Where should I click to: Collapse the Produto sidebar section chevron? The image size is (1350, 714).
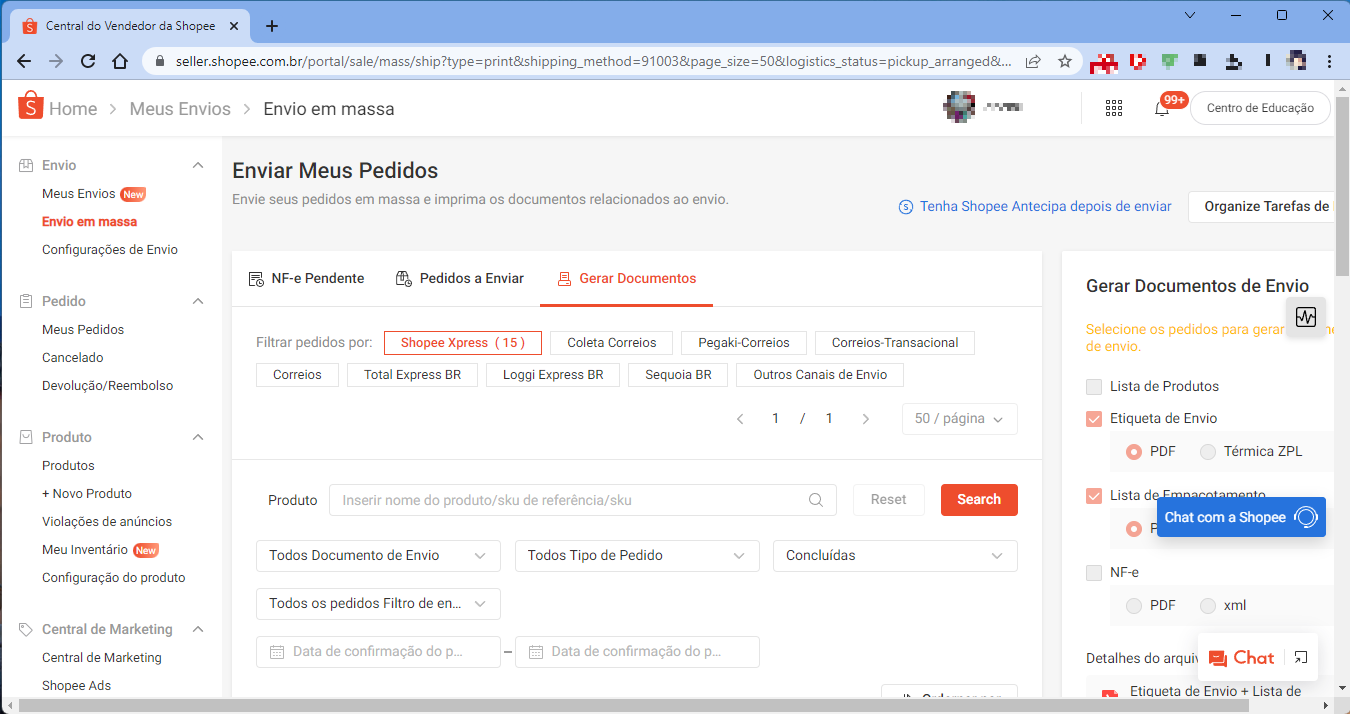pos(198,437)
